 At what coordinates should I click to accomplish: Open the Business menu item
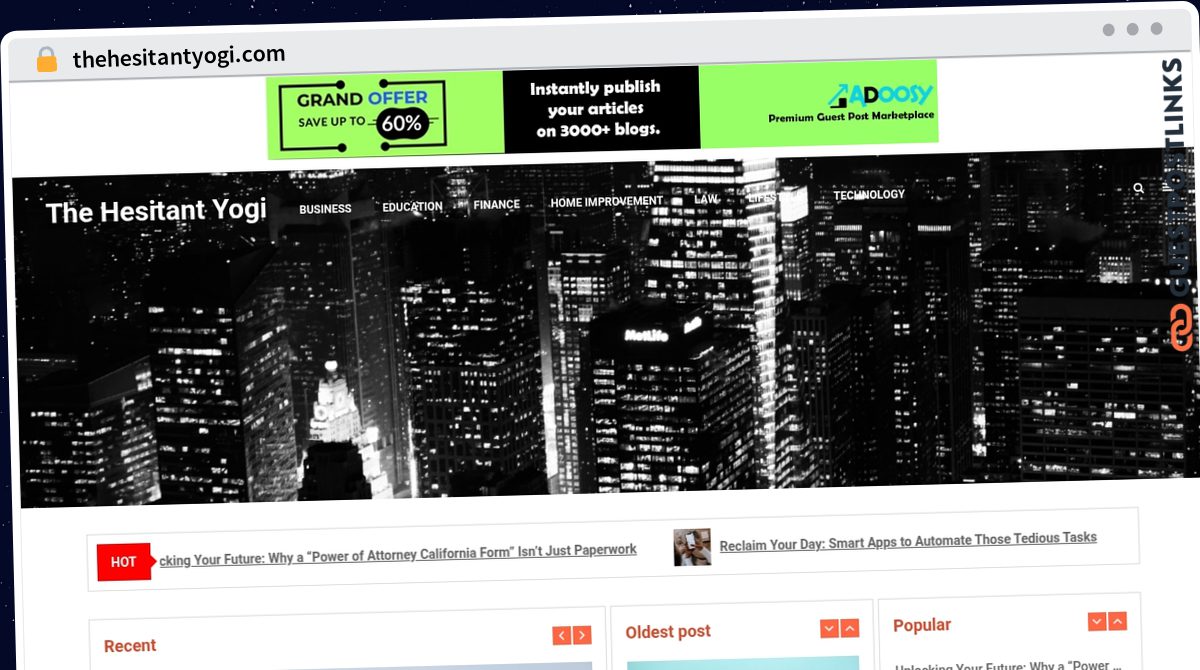pyautogui.click(x=325, y=209)
